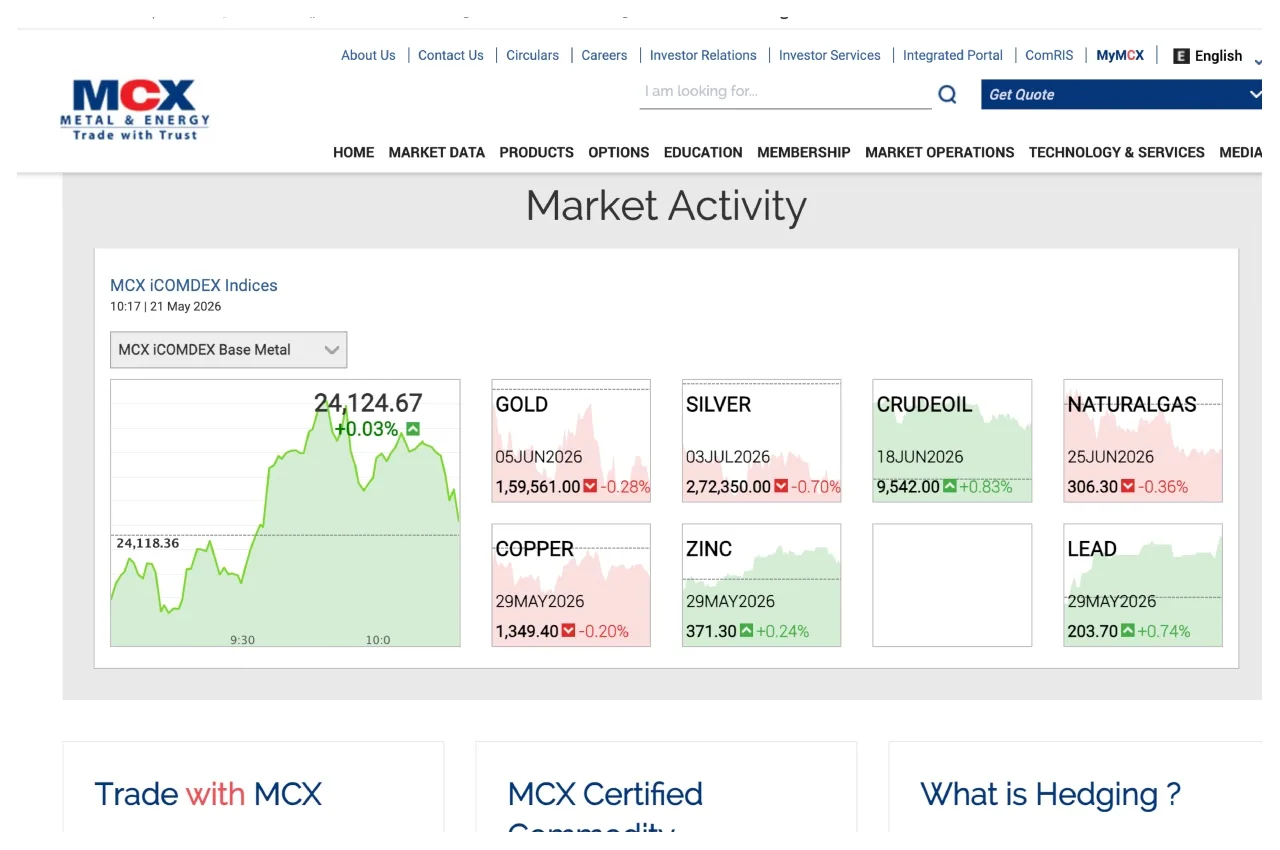Go to the About Us link
Image resolution: width=1280 pixels, height=850 pixels.
click(368, 55)
